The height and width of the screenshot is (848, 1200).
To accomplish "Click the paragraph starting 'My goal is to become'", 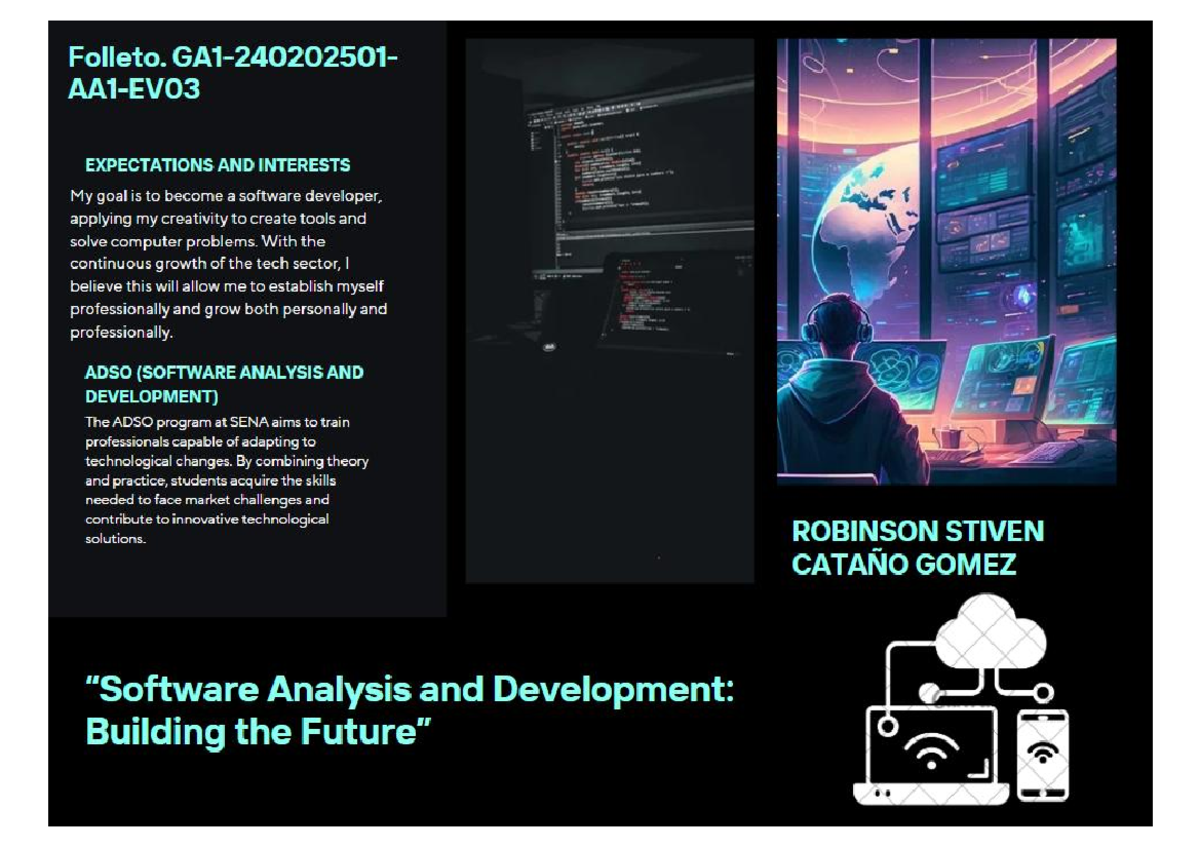I will (229, 263).
